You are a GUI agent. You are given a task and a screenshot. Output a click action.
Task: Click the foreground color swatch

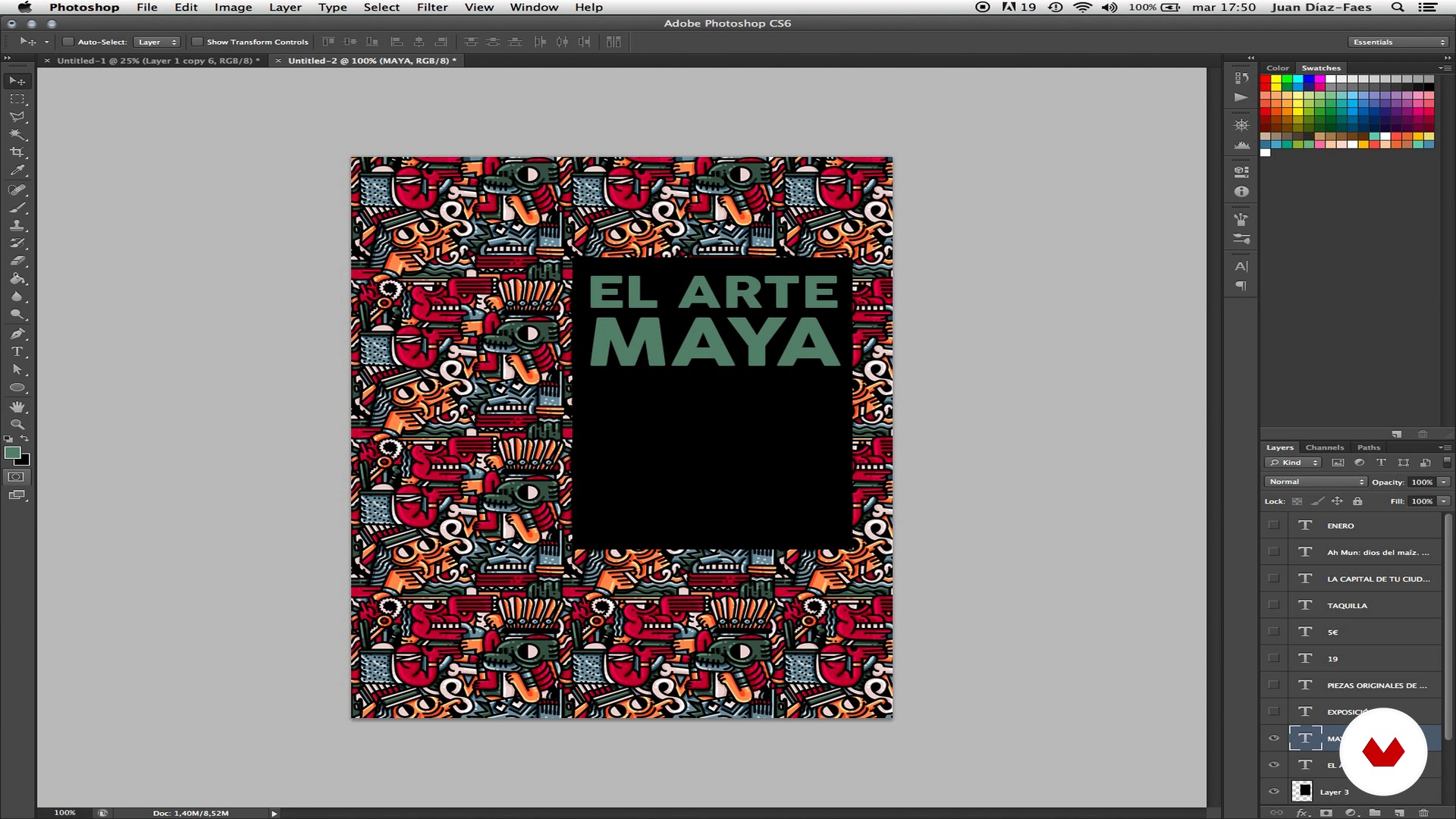12,453
